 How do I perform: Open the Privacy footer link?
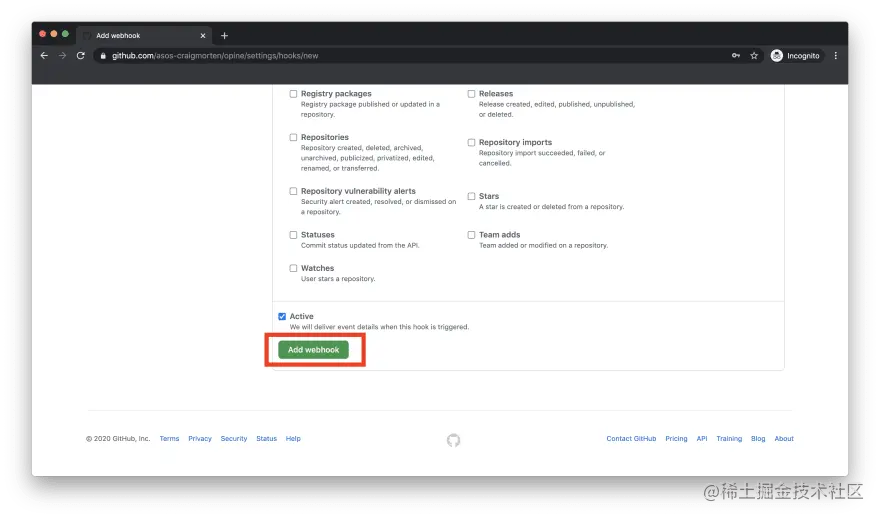[x=200, y=439]
